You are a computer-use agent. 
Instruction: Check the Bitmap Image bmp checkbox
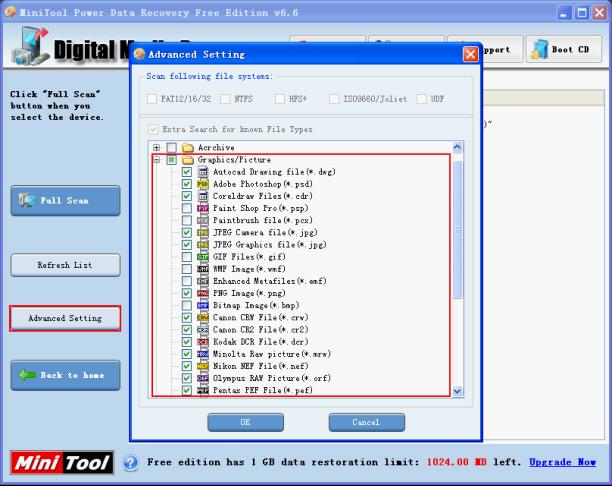[x=187, y=305]
